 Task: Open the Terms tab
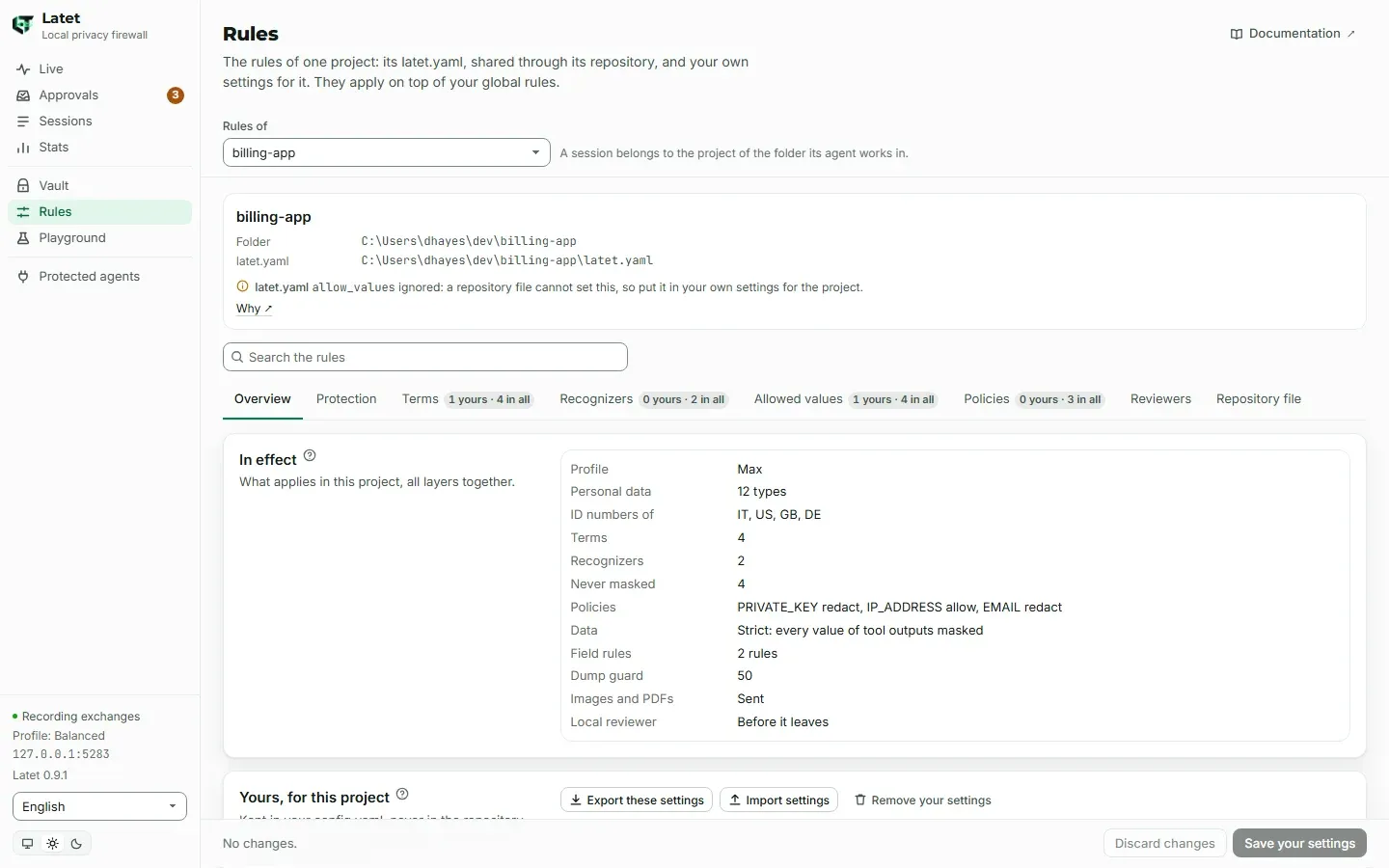(468, 399)
